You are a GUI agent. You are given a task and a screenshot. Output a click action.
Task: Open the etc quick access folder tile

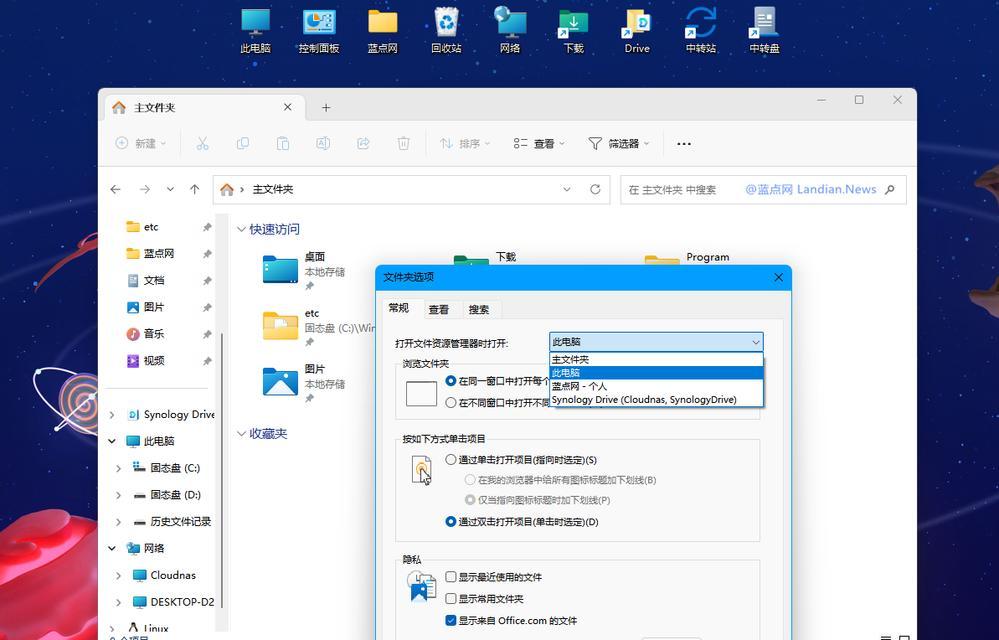coord(319,326)
